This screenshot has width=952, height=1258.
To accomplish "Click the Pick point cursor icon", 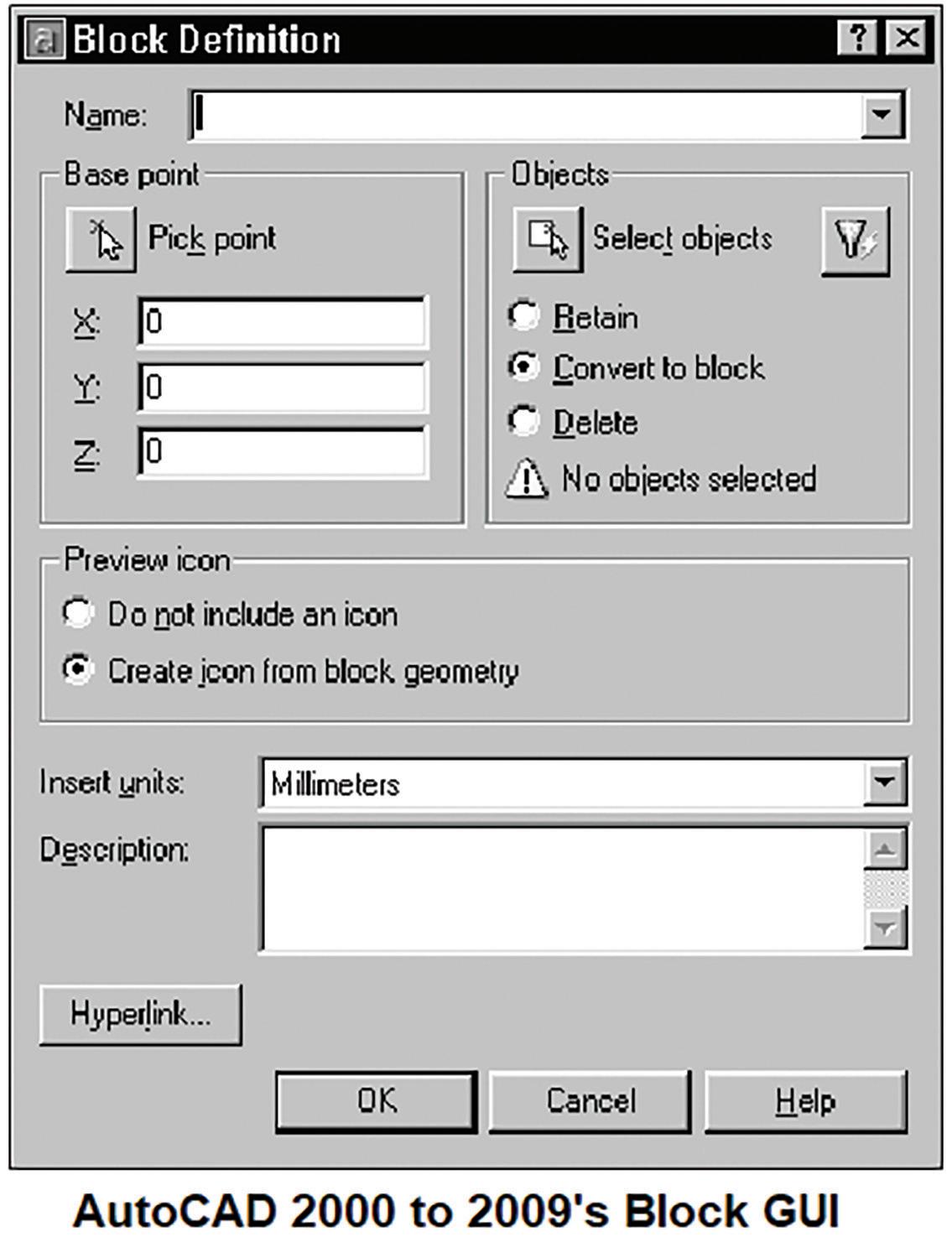I will (x=101, y=241).
